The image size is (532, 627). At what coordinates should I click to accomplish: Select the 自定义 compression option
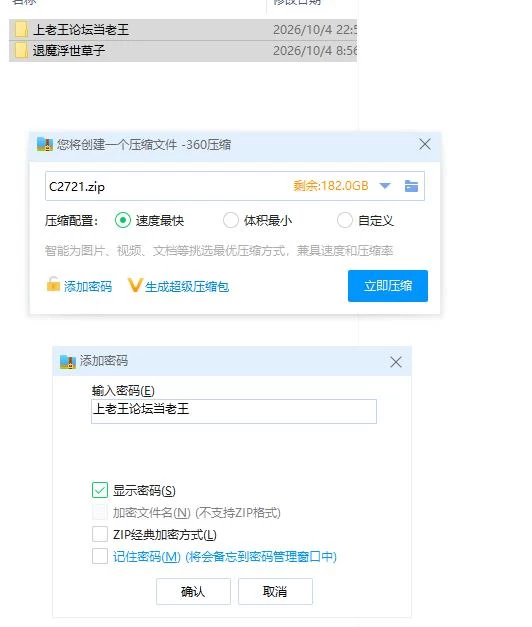344,220
